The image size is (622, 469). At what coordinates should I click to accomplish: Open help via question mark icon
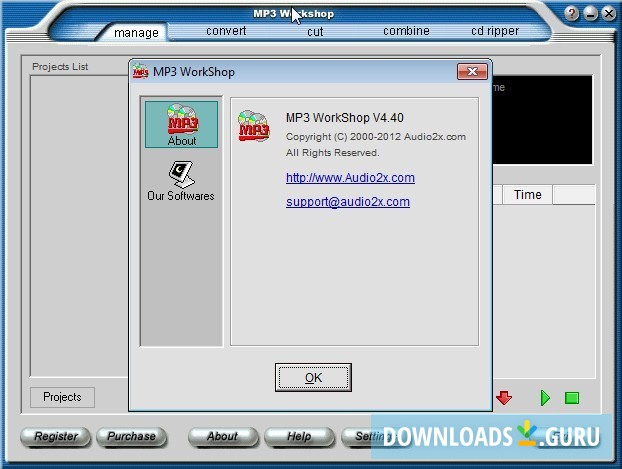point(571,14)
